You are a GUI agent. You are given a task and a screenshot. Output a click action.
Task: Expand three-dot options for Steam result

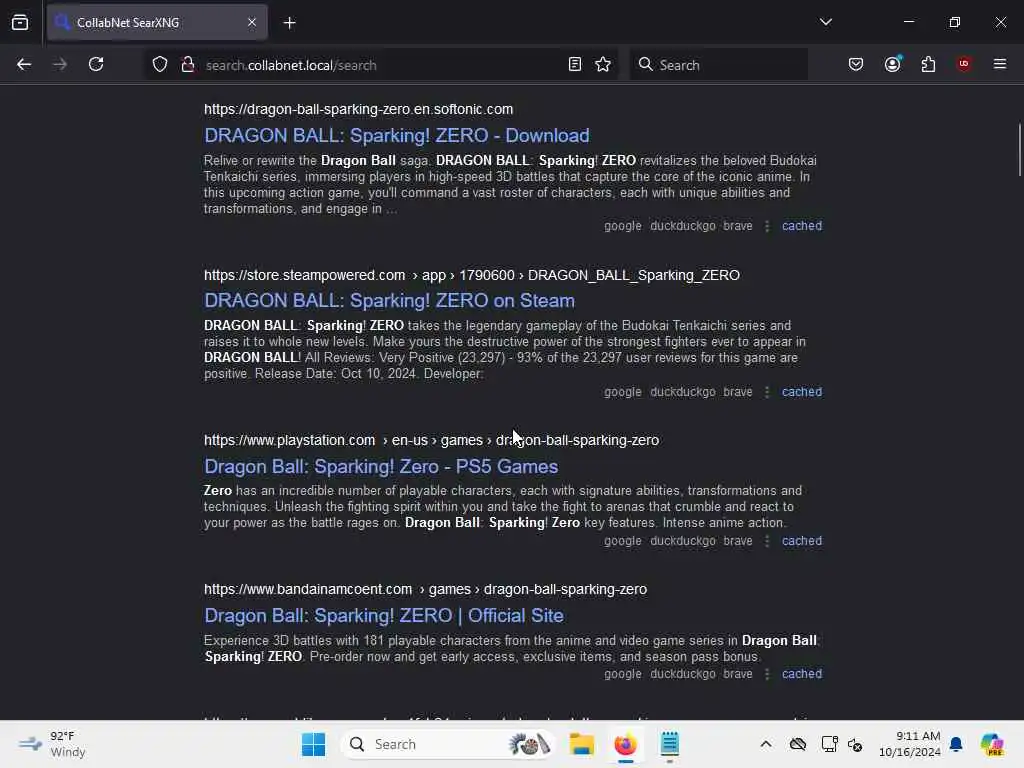767,392
